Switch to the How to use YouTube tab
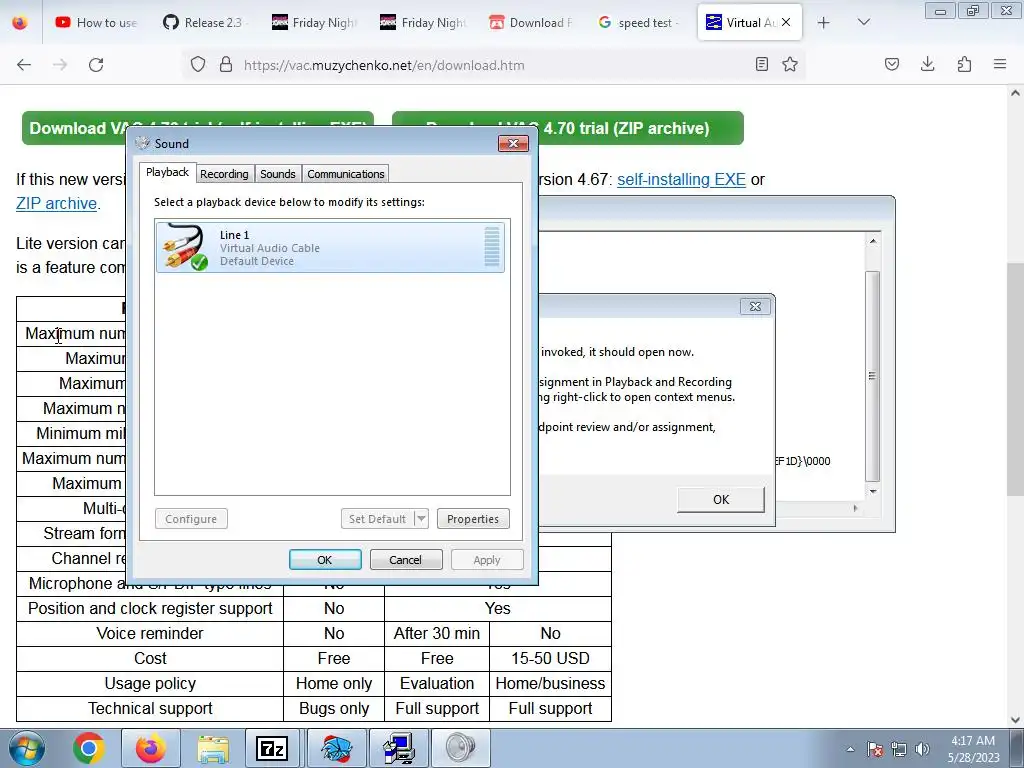Image resolution: width=1024 pixels, height=768 pixels. point(97,23)
